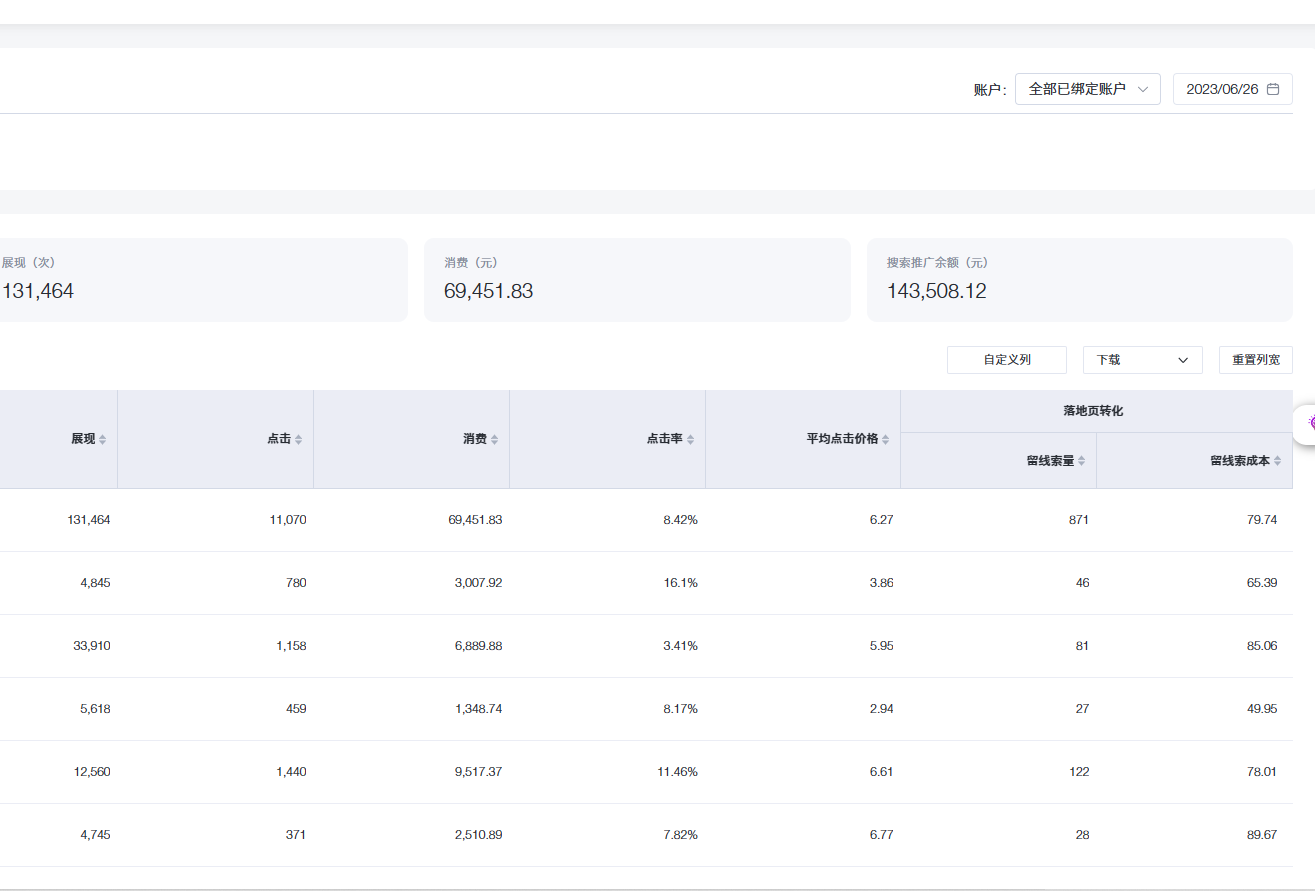
Task: Sort by 消费 column sort icon
Action: [495, 440]
